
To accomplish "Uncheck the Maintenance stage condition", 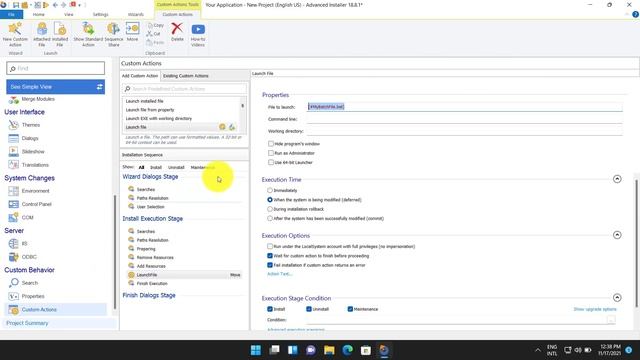I will pos(350,309).
